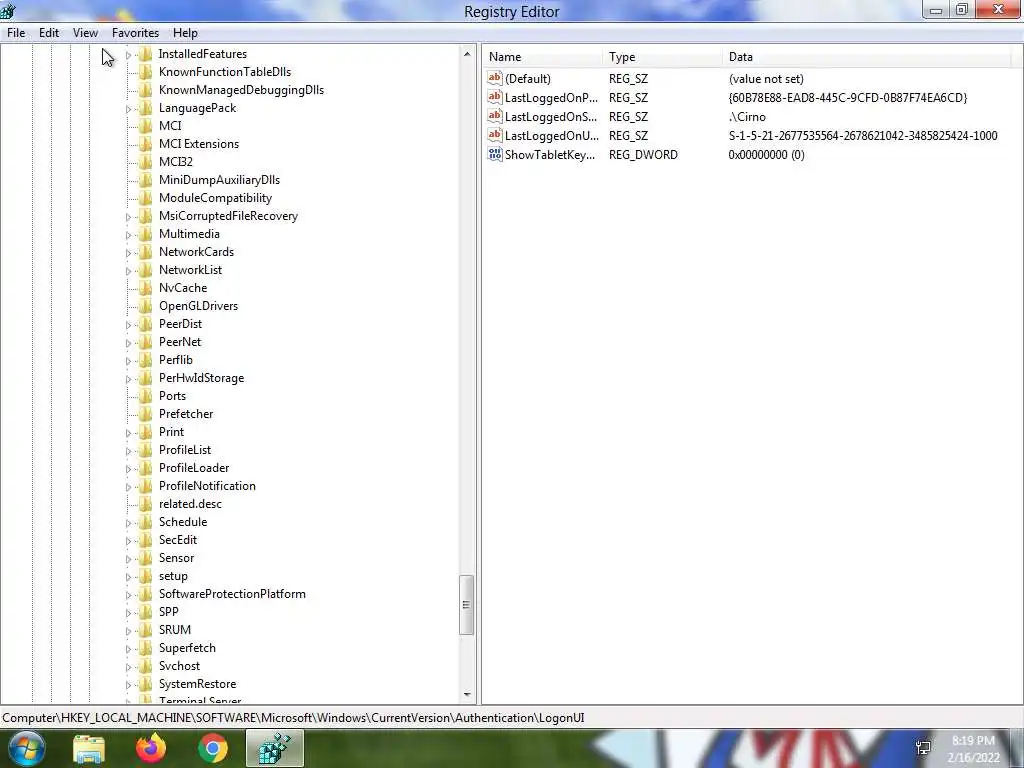This screenshot has height=768, width=1024.
Task: Launch Google Chrome from the taskbar
Action: coord(213,748)
